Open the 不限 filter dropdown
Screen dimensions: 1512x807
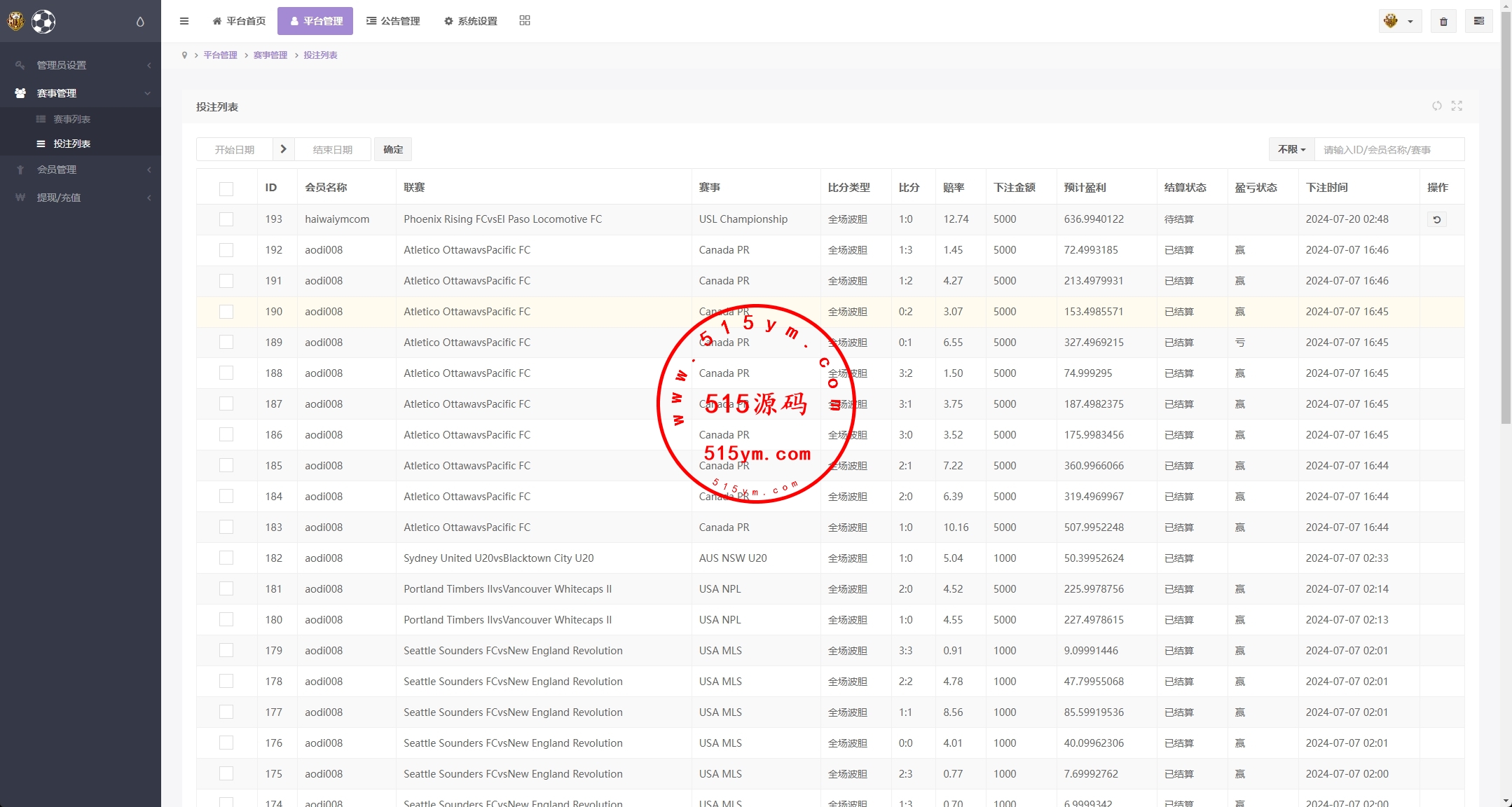1291,150
